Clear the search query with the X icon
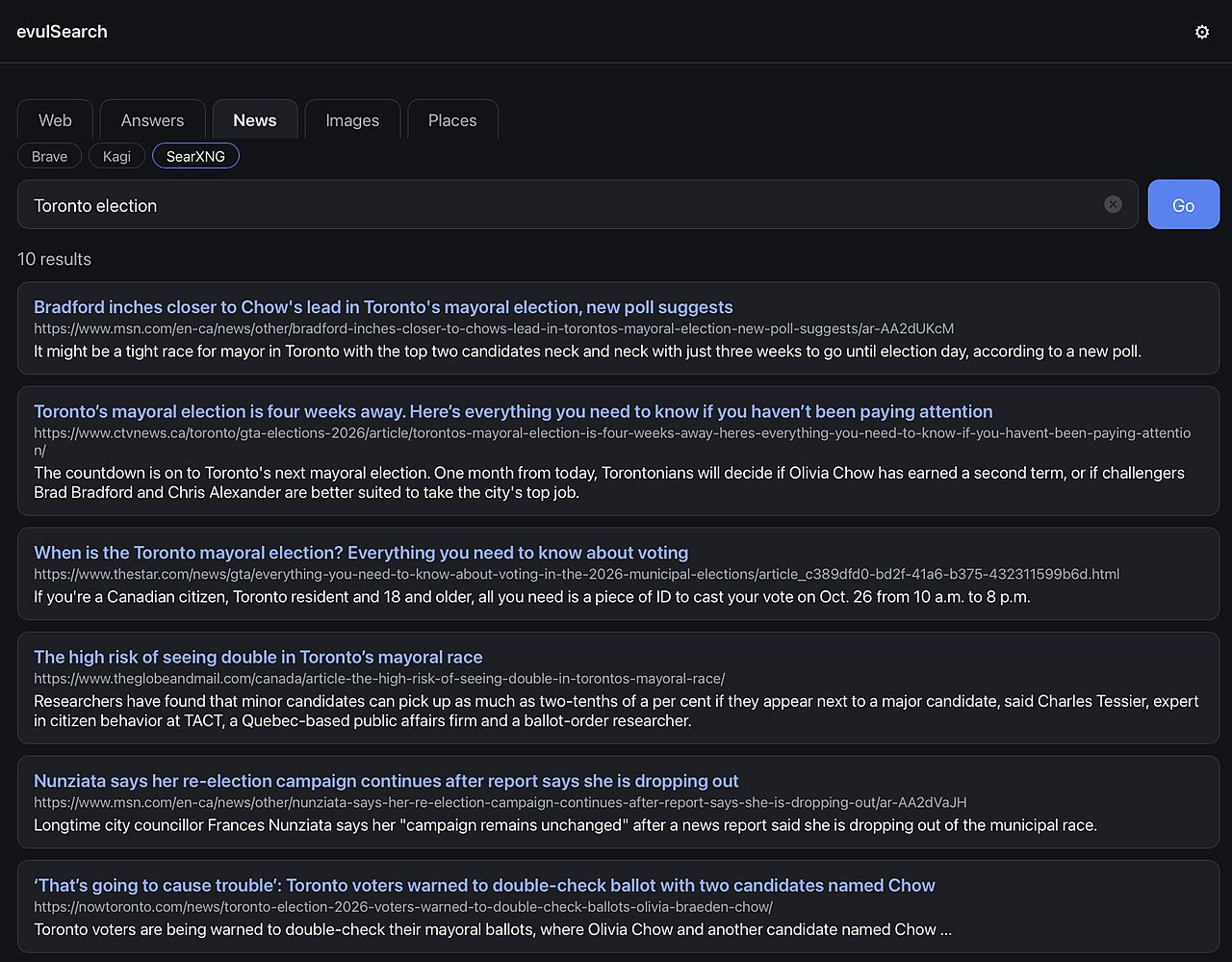Viewport: 1232px width, 962px height. [1113, 204]
